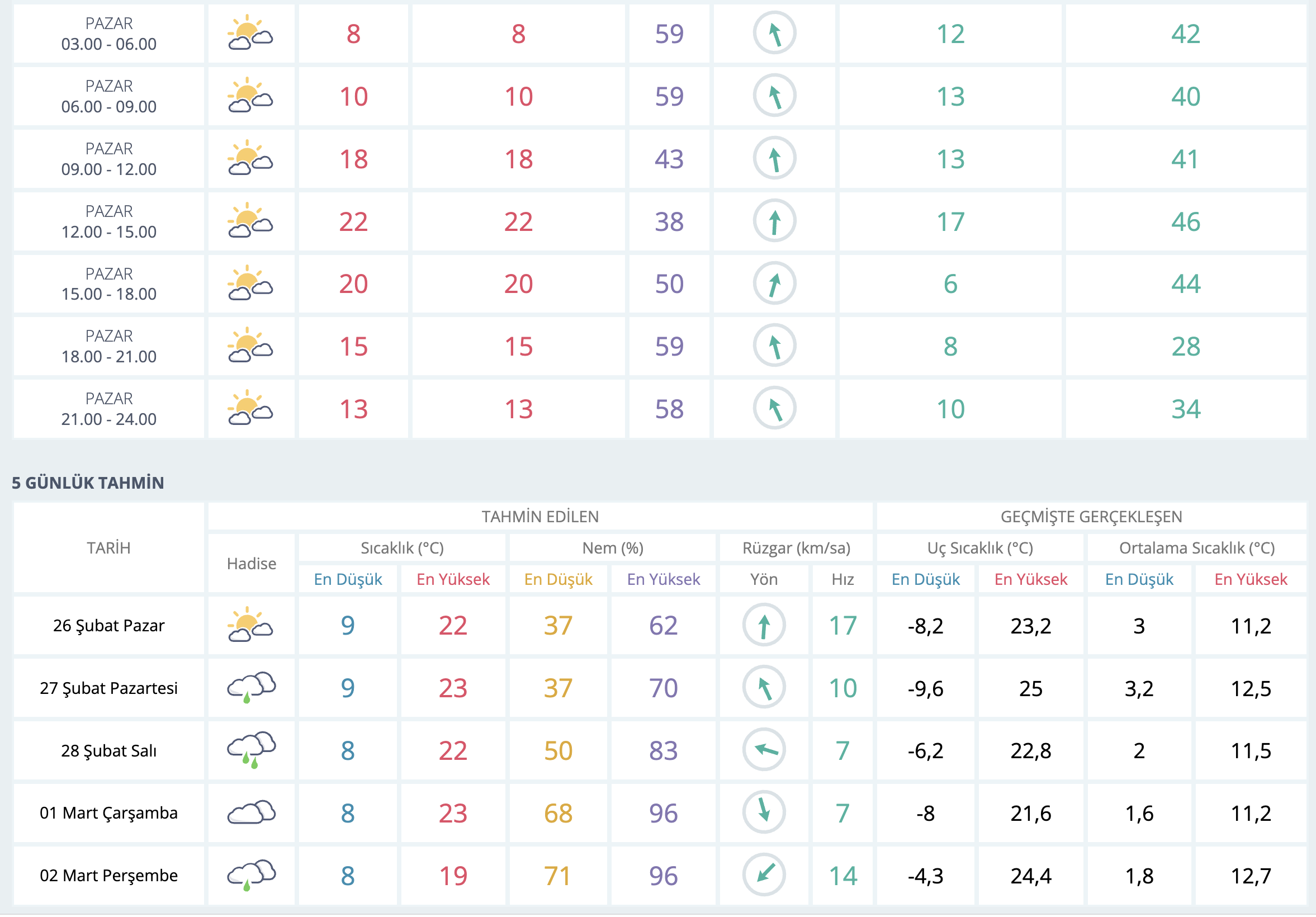This screenshot has width=1316, height=917.
Task: Click the 'Uç Sıcaklık (°C)' column header
Action: [x=980, y=548]
